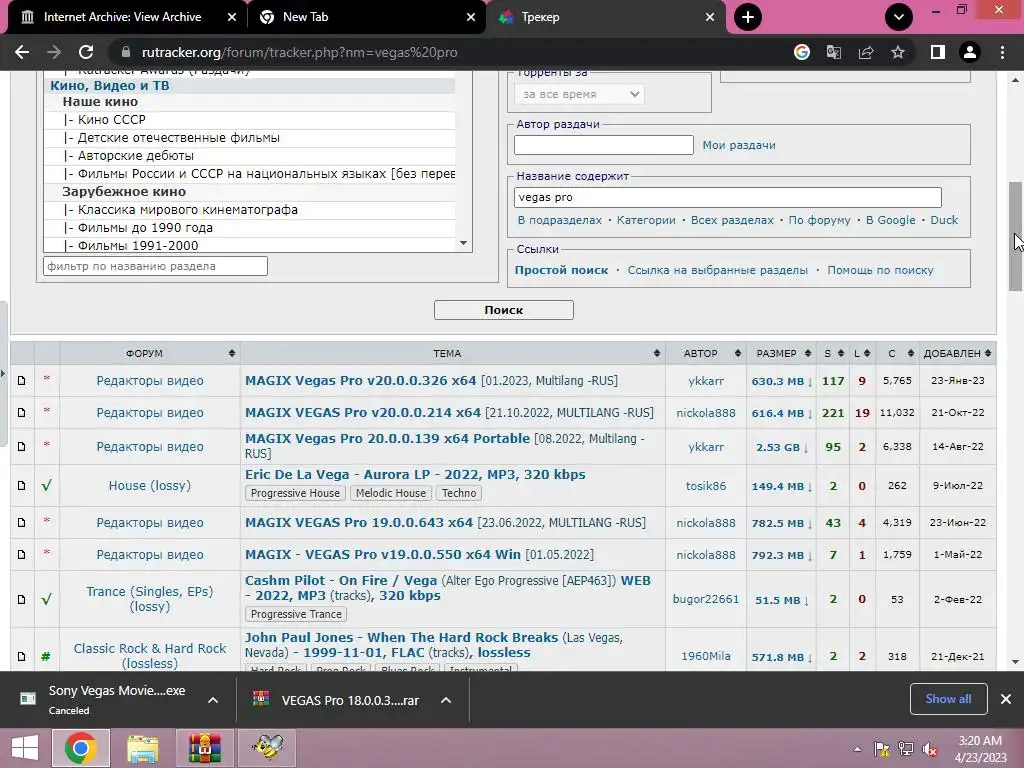Open MAGIX Vegas Pro v20.0.0.326 x64 topic
The image size is (1024, 768).
pos(360,381)
